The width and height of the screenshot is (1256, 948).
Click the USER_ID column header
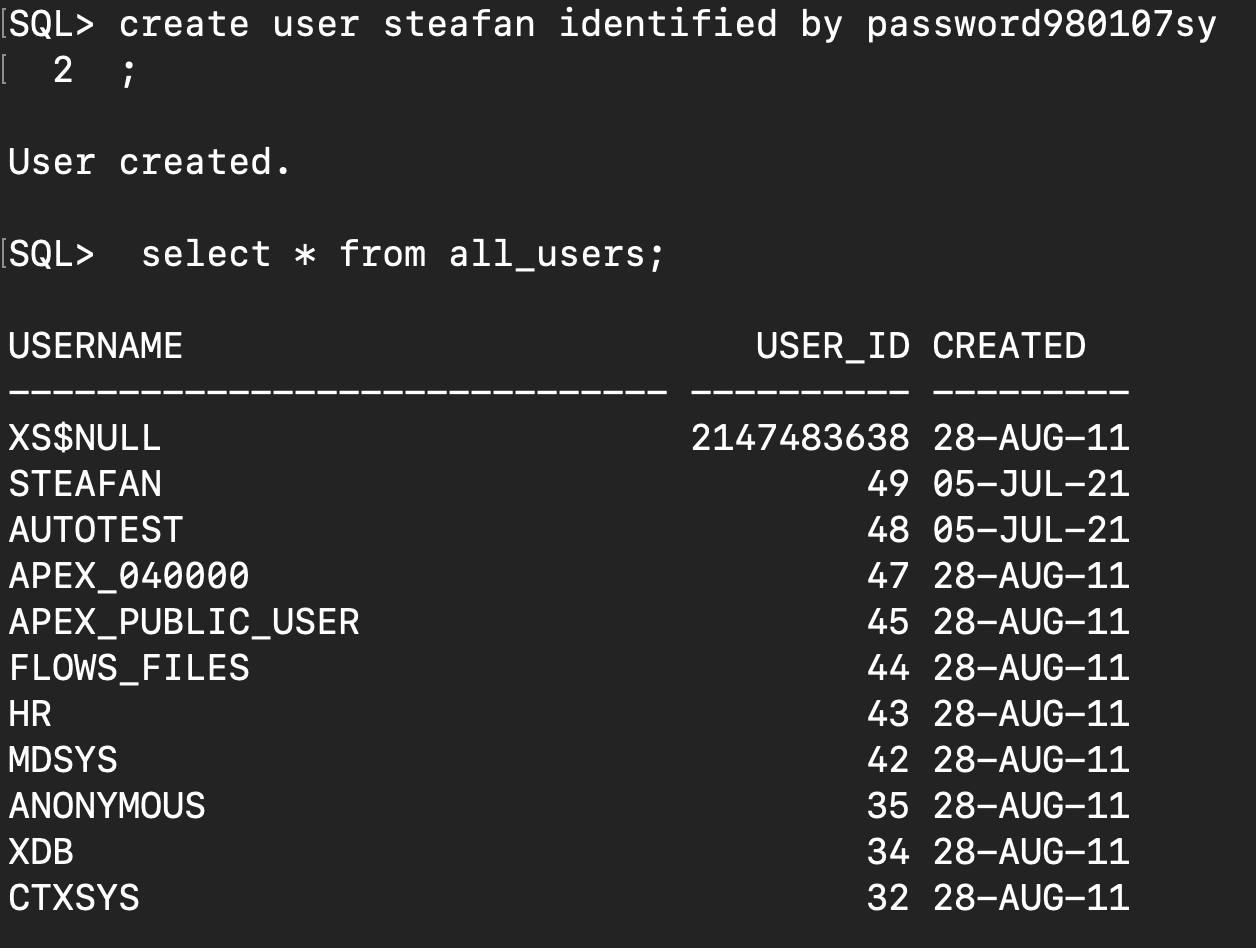click(832, 346)
